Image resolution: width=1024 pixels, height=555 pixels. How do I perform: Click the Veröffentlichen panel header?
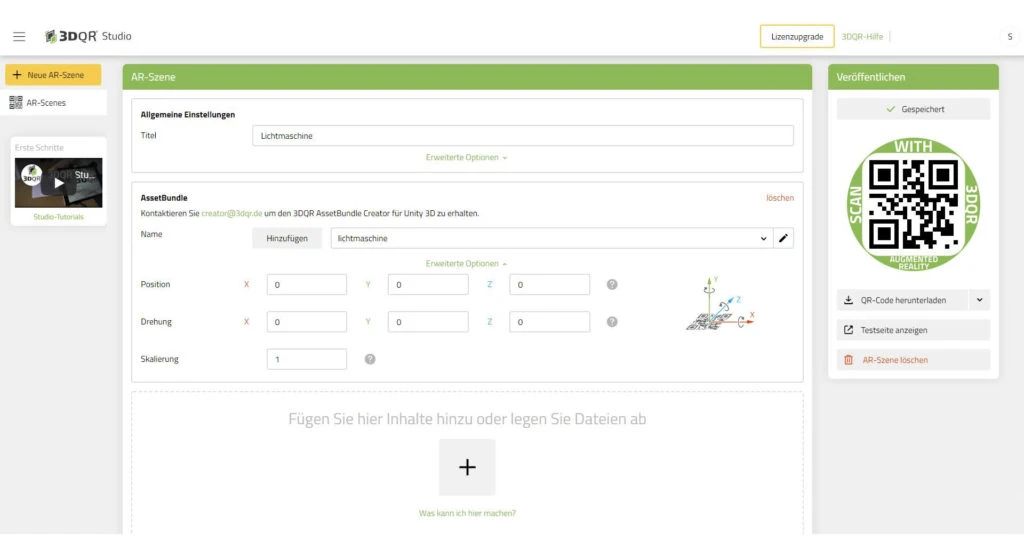pyautogui.click(x=913, y=77)
